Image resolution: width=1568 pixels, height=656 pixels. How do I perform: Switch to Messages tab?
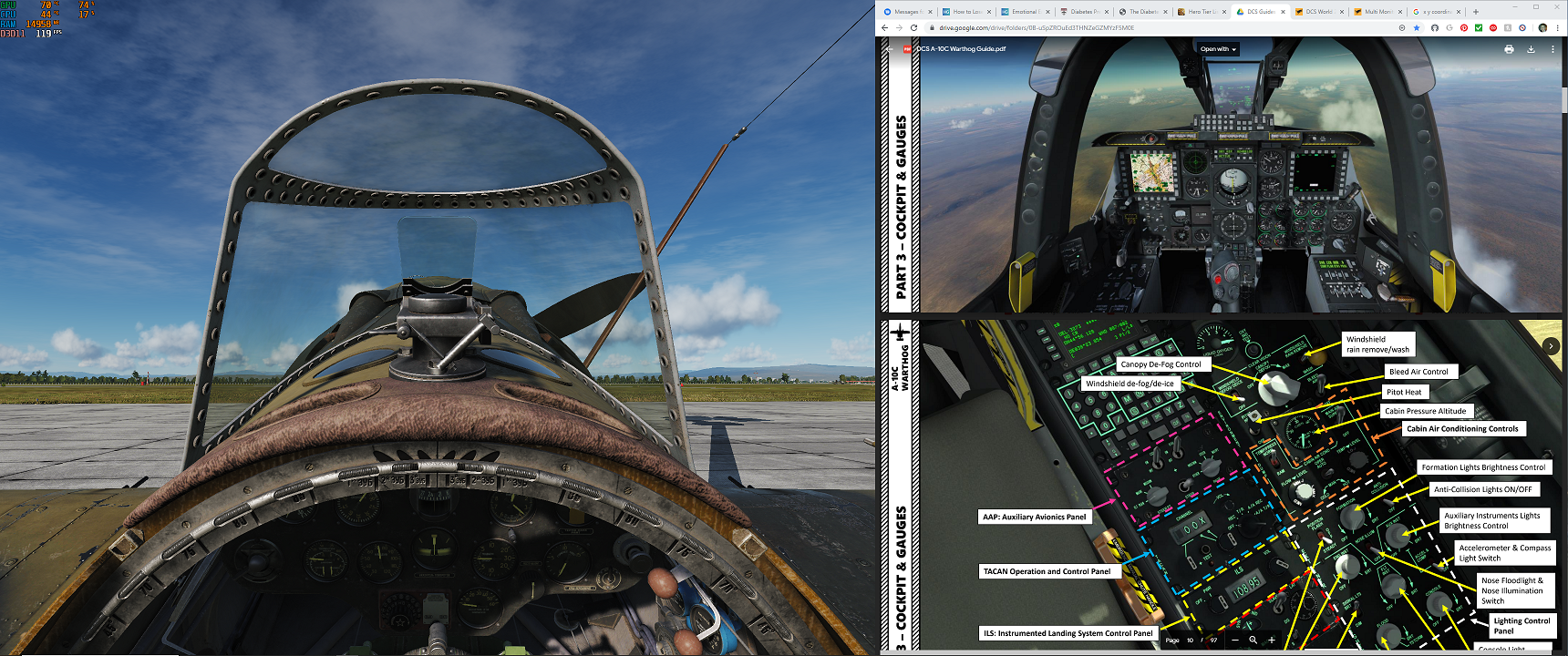coord(908,12)
